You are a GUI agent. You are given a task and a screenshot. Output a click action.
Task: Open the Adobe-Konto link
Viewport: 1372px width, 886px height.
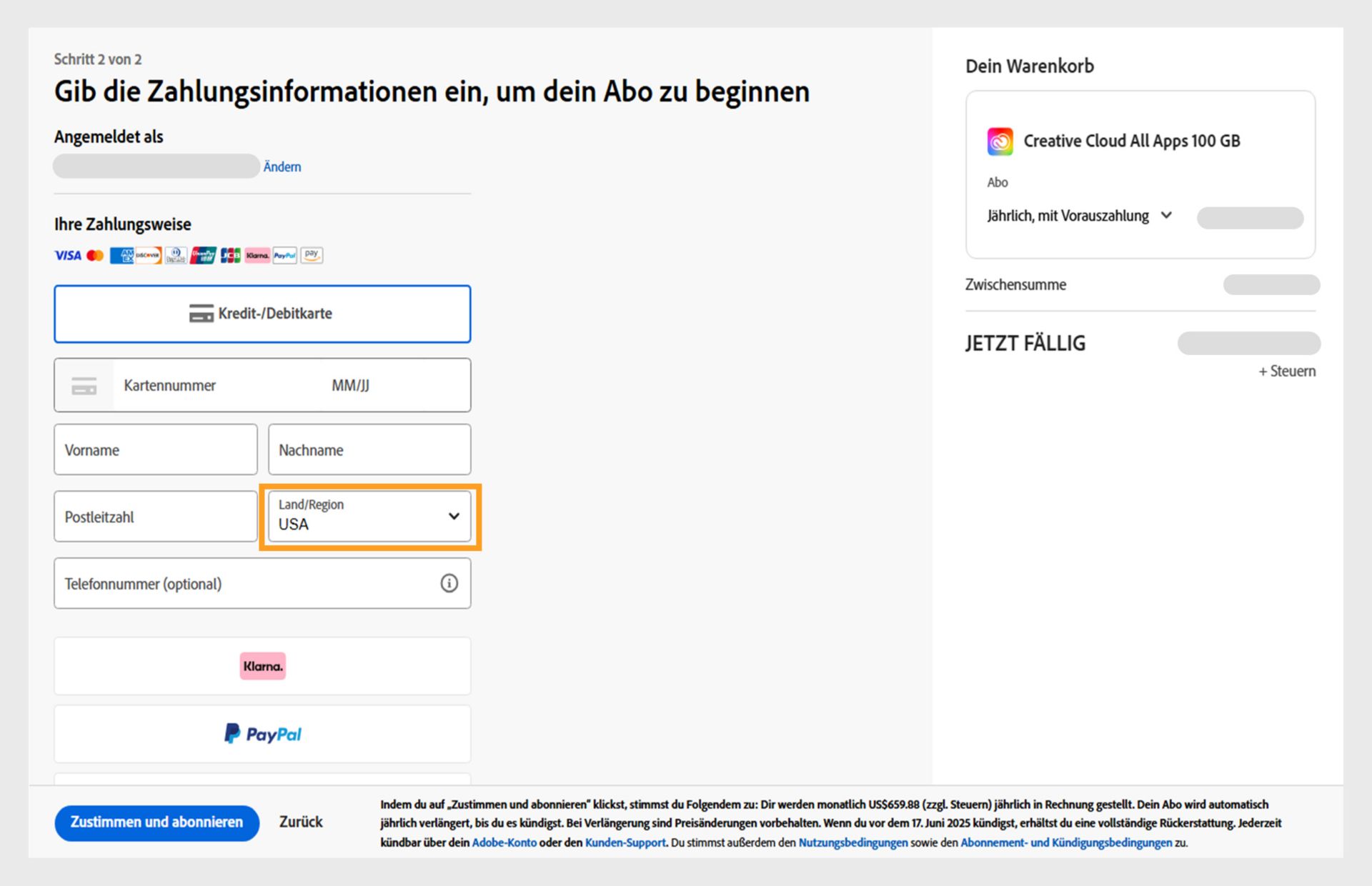point(504,842)
